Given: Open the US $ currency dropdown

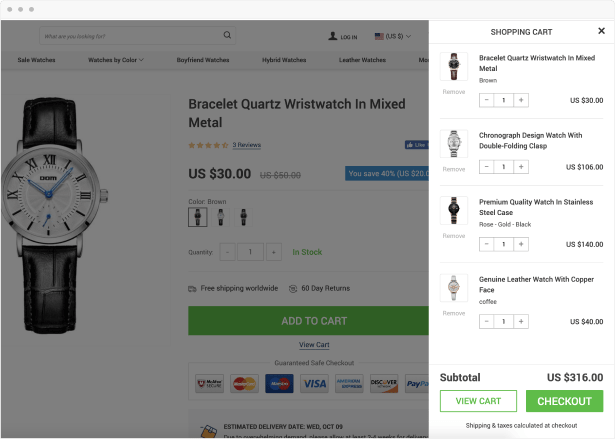Looking at the screenshot, I should (x=389, y=36).
